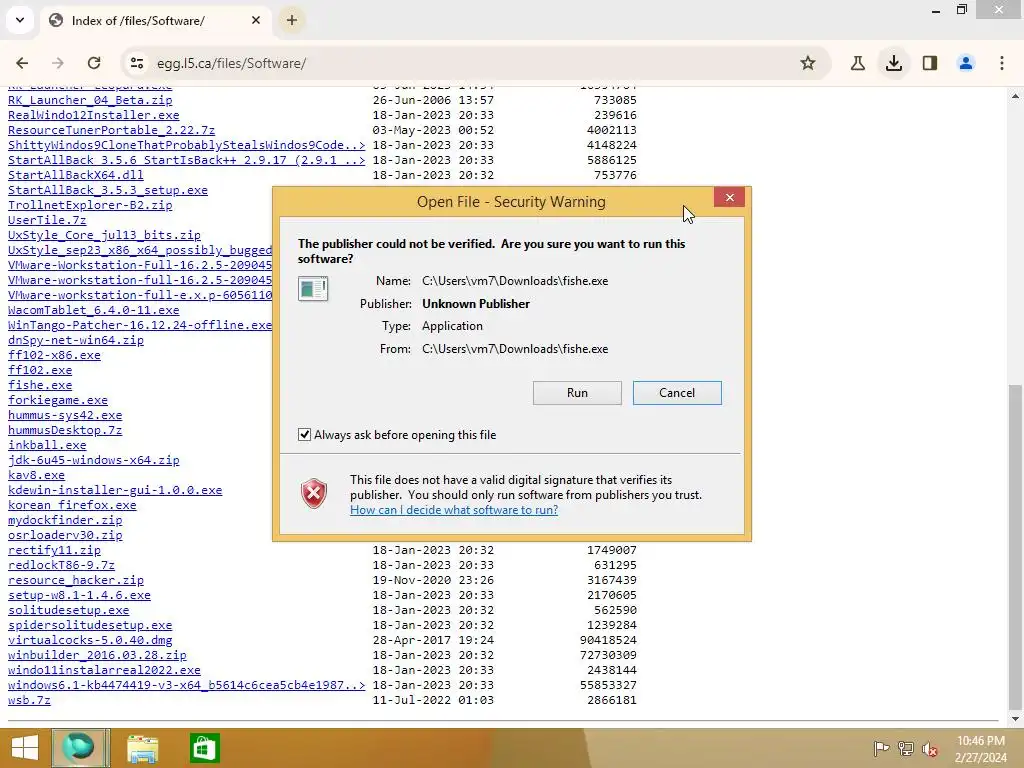Click the network tray icon
1024x768 pixels.
[906, 749]
